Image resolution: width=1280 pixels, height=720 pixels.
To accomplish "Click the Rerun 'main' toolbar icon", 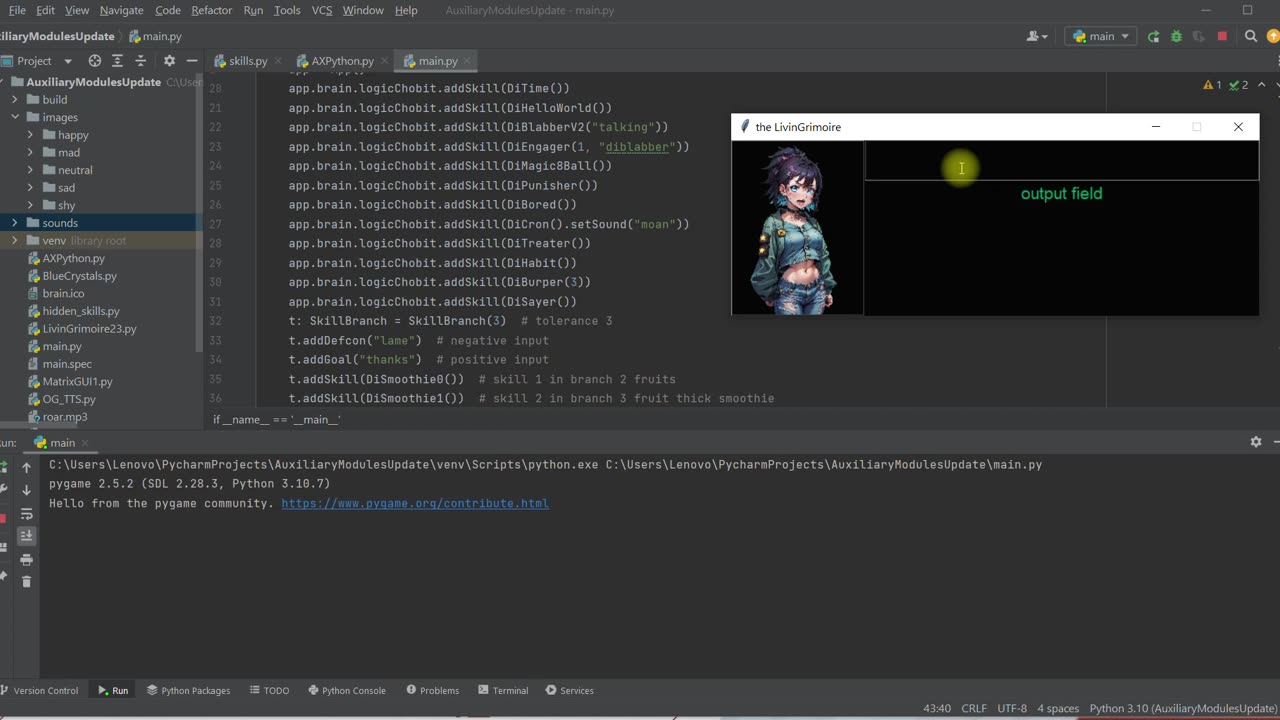I will [x=1153, y=36].
